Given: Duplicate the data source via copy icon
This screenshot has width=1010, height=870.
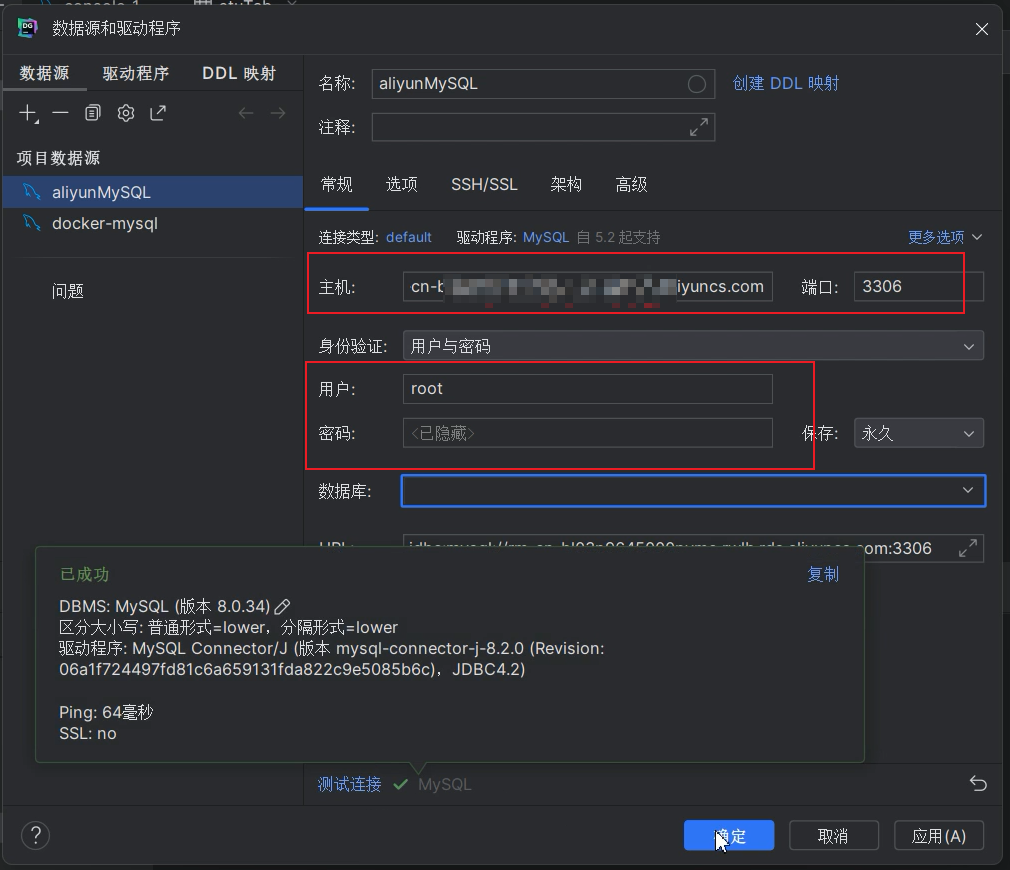Looking at the screenshot, I should click(93, 113).
